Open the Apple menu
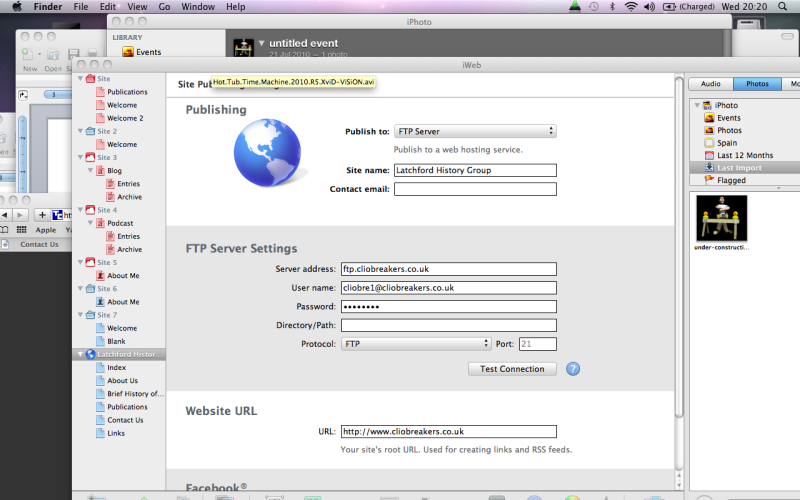 [x=17, y=7]
